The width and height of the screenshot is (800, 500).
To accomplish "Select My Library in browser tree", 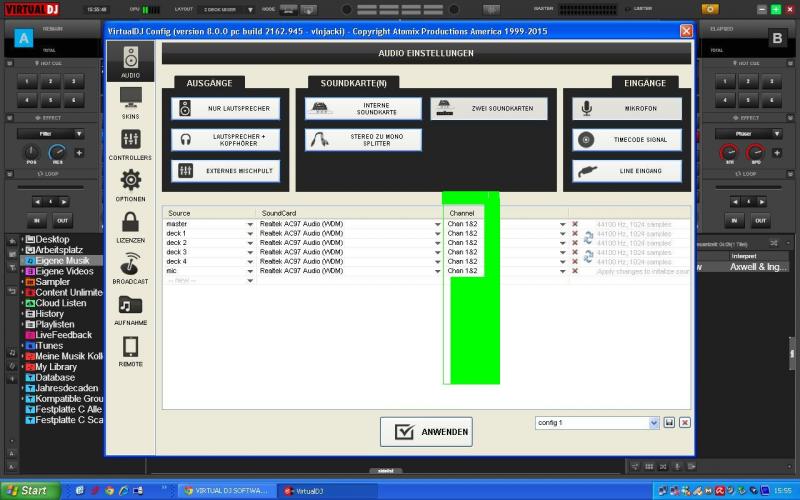I will coord(52,367).
